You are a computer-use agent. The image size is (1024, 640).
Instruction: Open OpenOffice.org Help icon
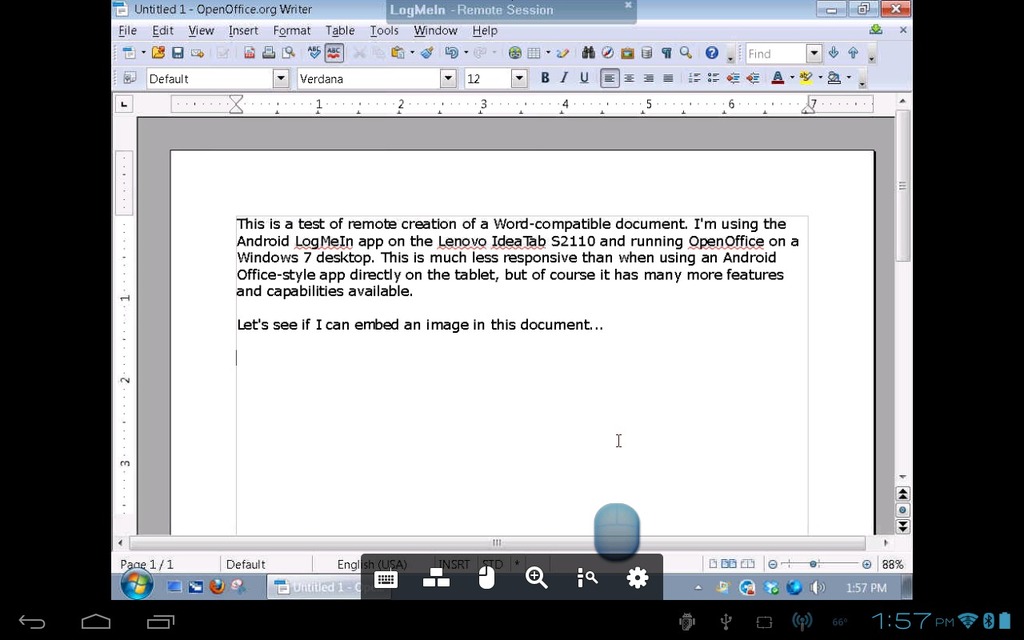click(712, 53)
